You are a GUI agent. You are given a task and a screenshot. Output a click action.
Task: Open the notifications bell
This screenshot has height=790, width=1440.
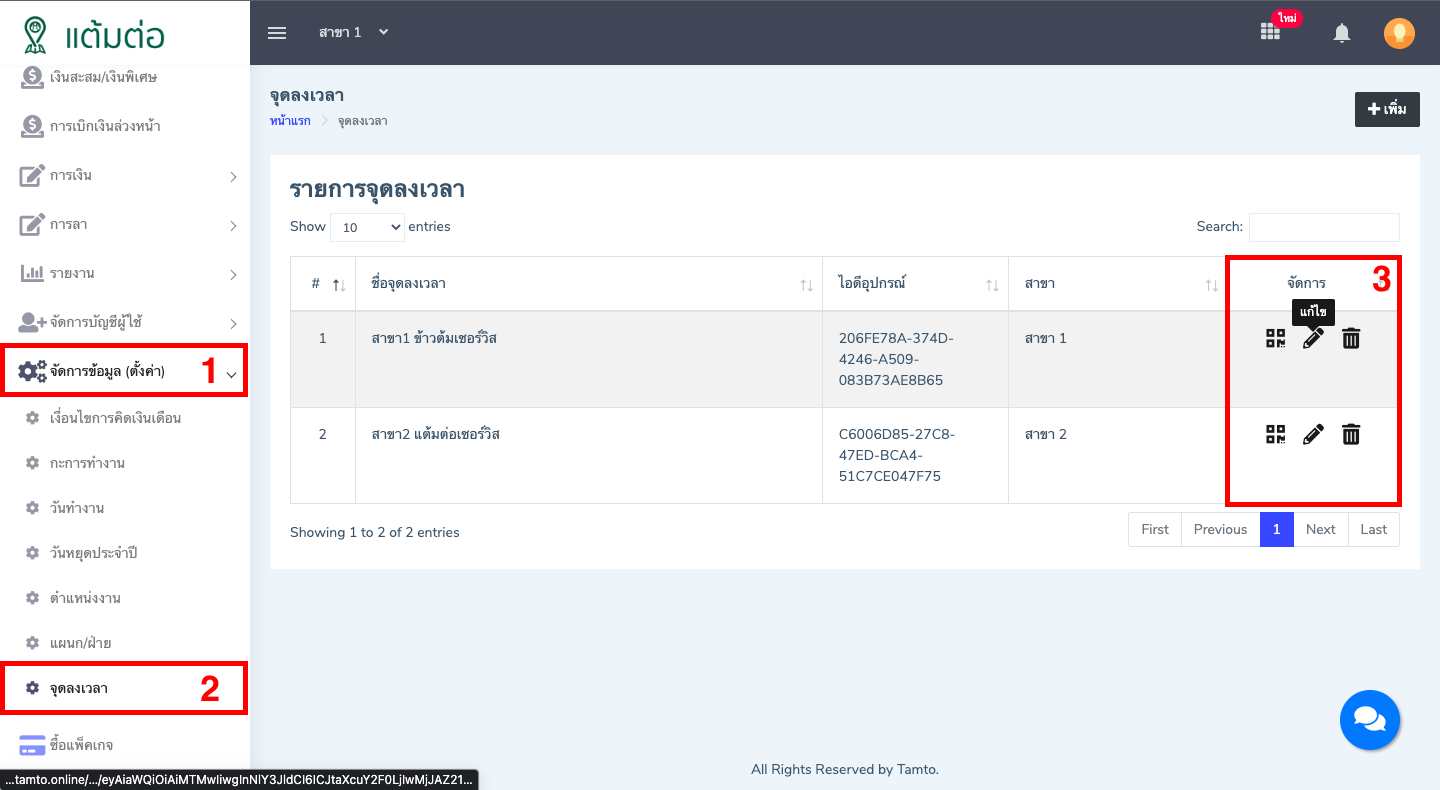click(1342, 33)
